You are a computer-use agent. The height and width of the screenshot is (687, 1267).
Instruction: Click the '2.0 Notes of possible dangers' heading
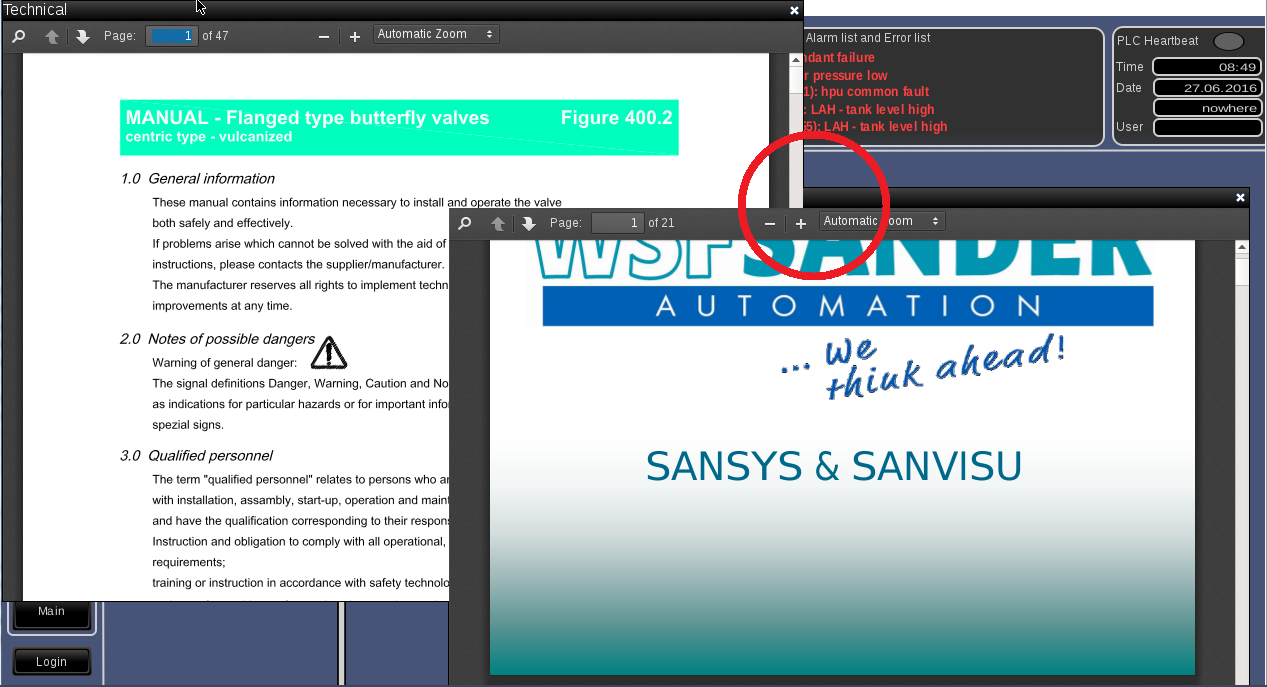coord(217,339)
